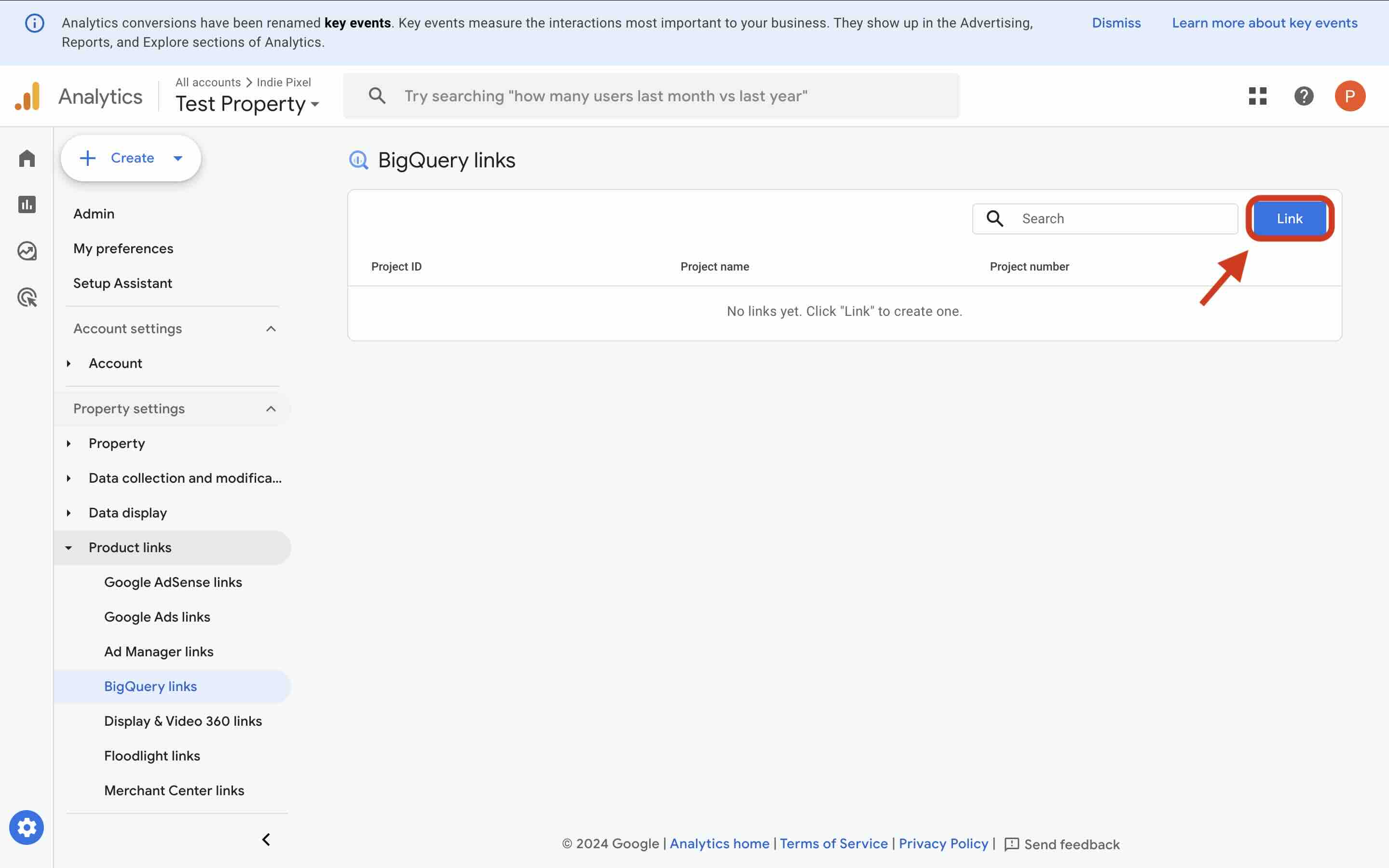Select Google Ads links menu item

pyautogui.click(x=157, y=617)
